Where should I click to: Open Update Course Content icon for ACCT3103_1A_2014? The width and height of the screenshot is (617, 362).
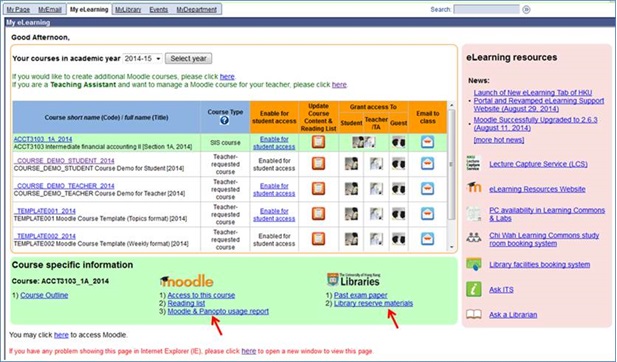click(x=318, y=142)
